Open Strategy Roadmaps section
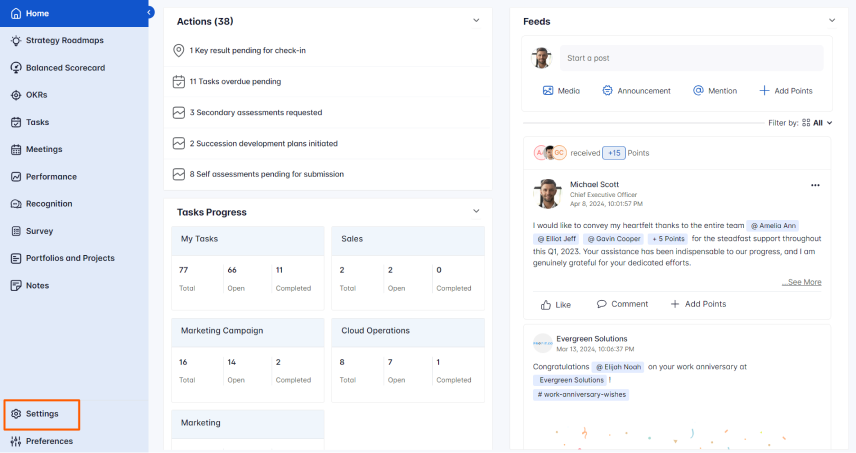856x453 pixels. click(64, 40)
